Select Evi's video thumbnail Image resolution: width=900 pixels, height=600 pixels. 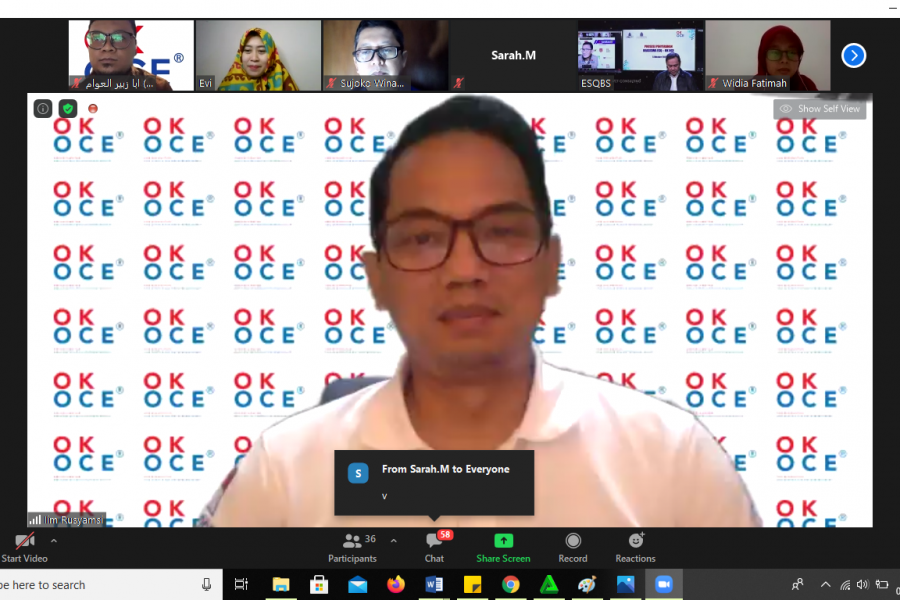pyautogui.click(x=258, y=56)
